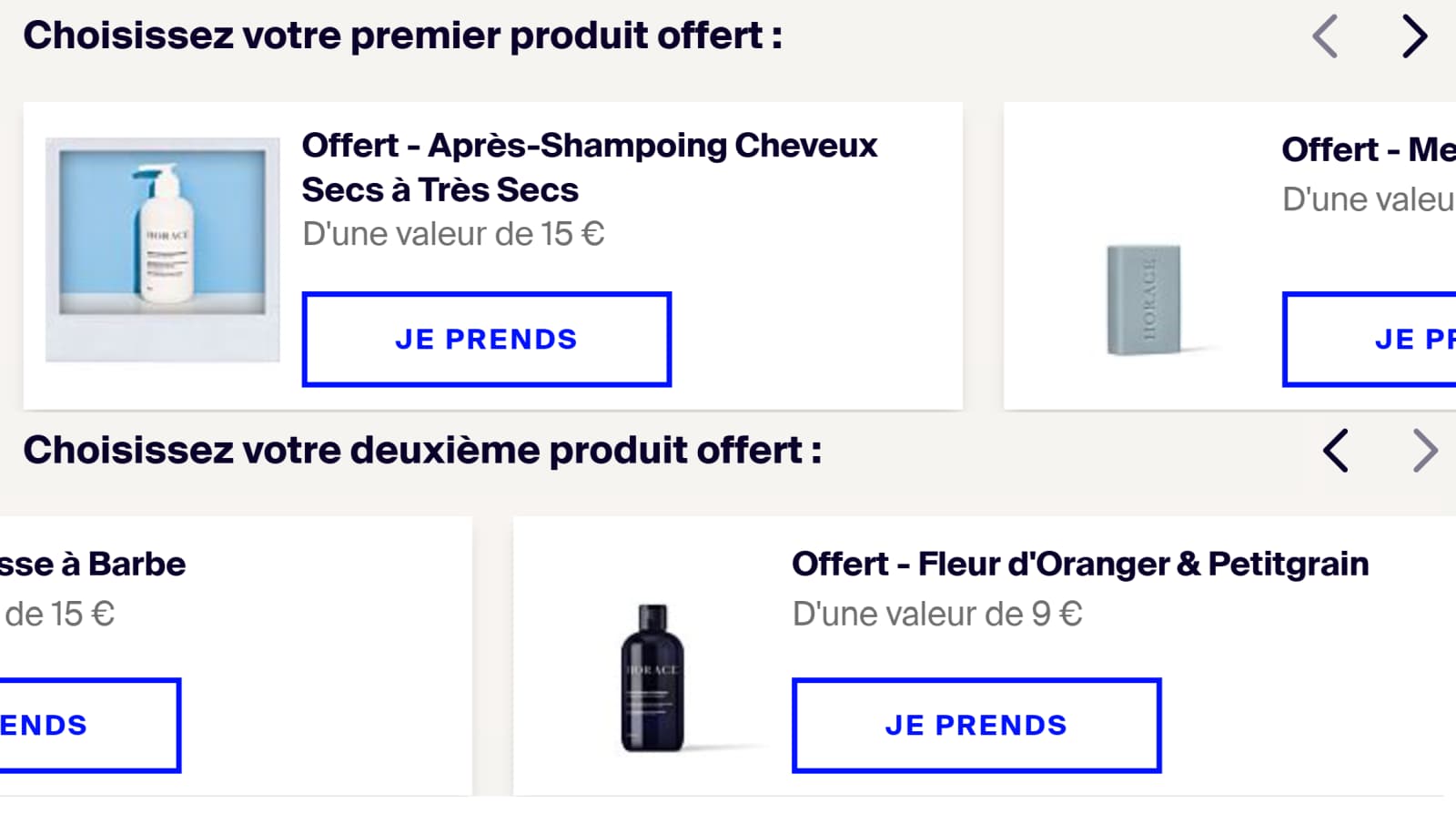Click the 'de 15 €' price under 'à Barbe'

[x=59, y=615]
